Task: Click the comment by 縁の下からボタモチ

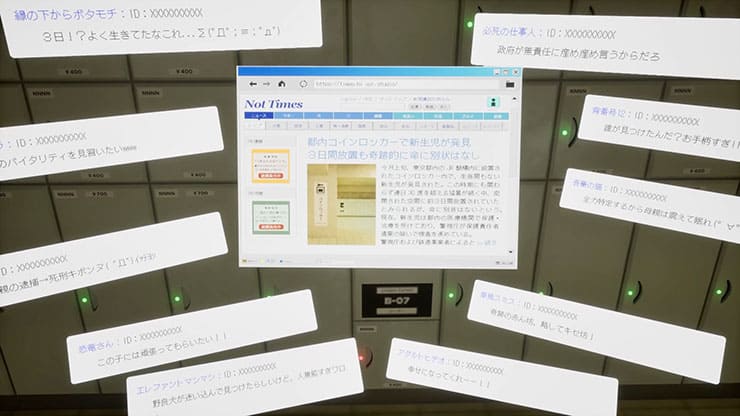Action: point(161,26)
